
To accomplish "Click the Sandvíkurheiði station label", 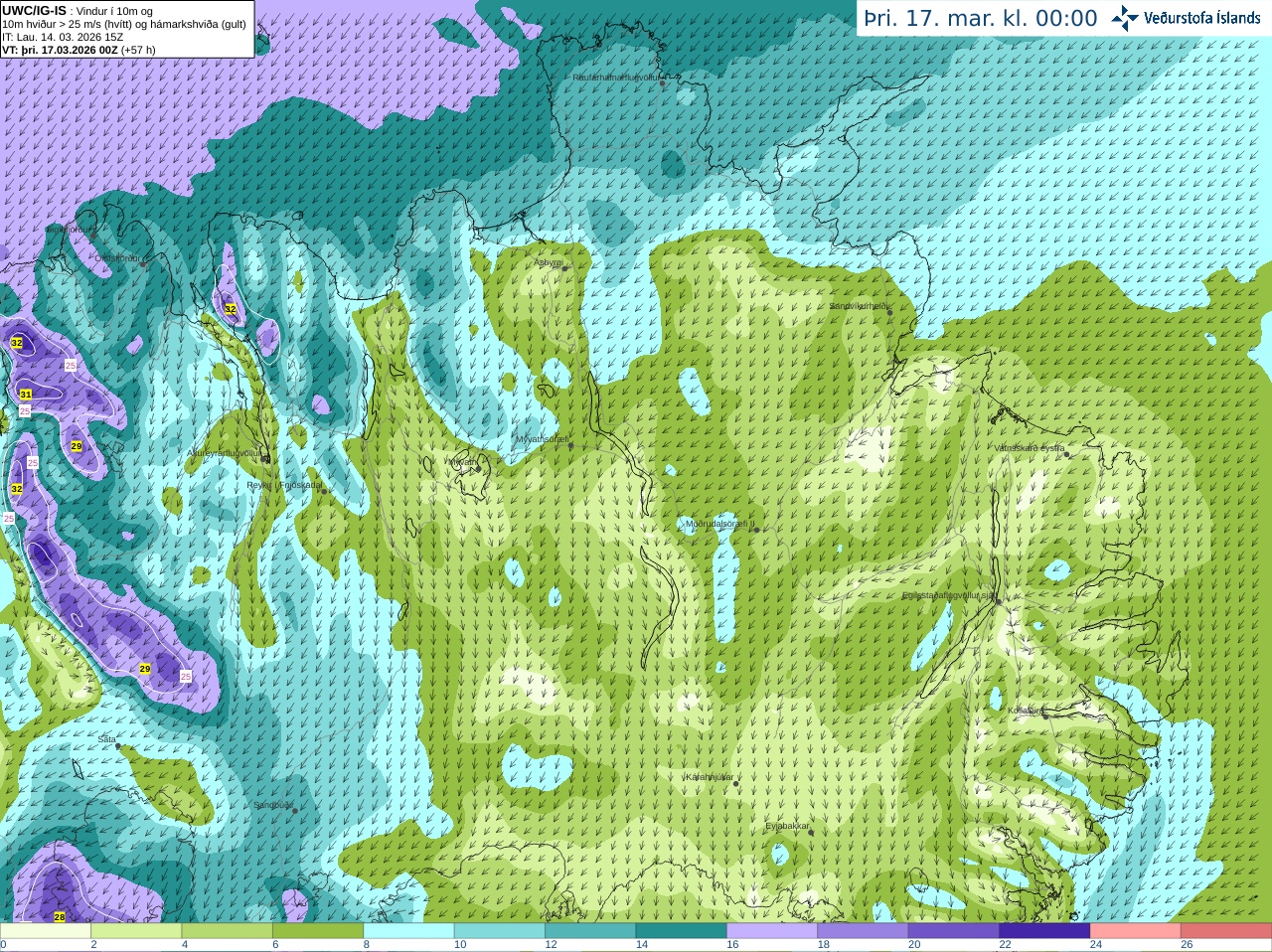I will coord(860,306).
